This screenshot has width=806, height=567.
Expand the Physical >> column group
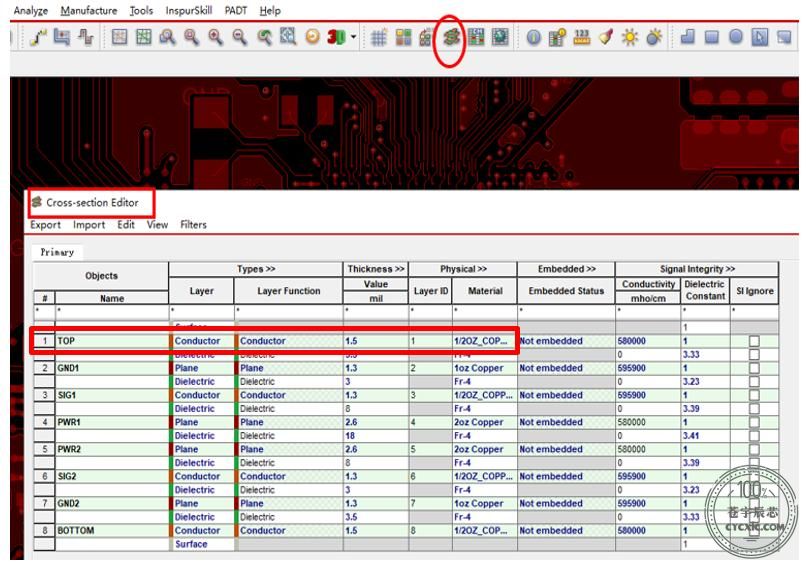(463, 269)
